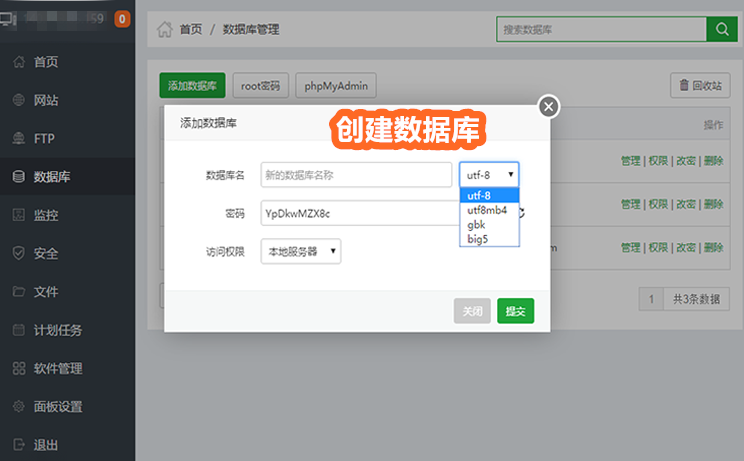This screenshot has height=461, width=744.
Task: Click the home icon in breadcrumb
Action: [x=165, y=29]
